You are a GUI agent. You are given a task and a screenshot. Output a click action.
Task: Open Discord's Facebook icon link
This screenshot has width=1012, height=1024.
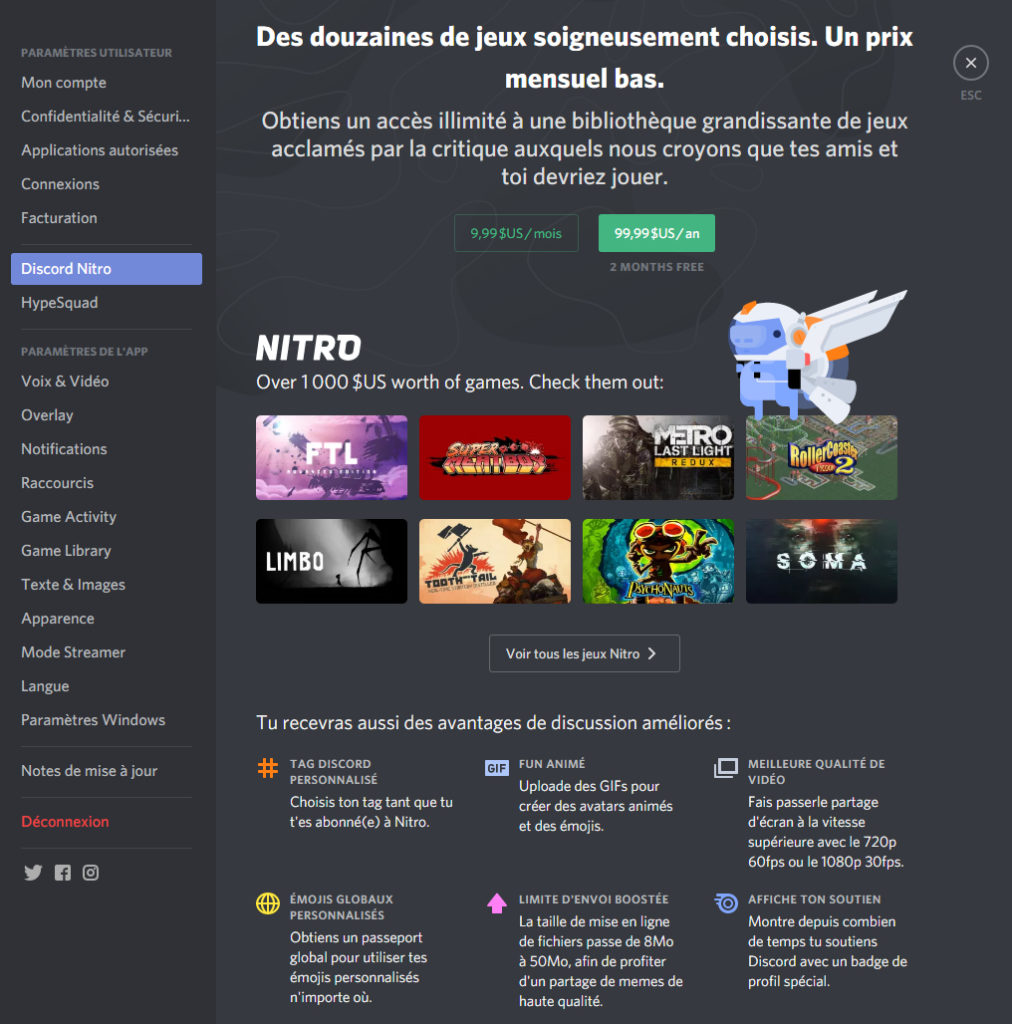(x=62, y=873)
